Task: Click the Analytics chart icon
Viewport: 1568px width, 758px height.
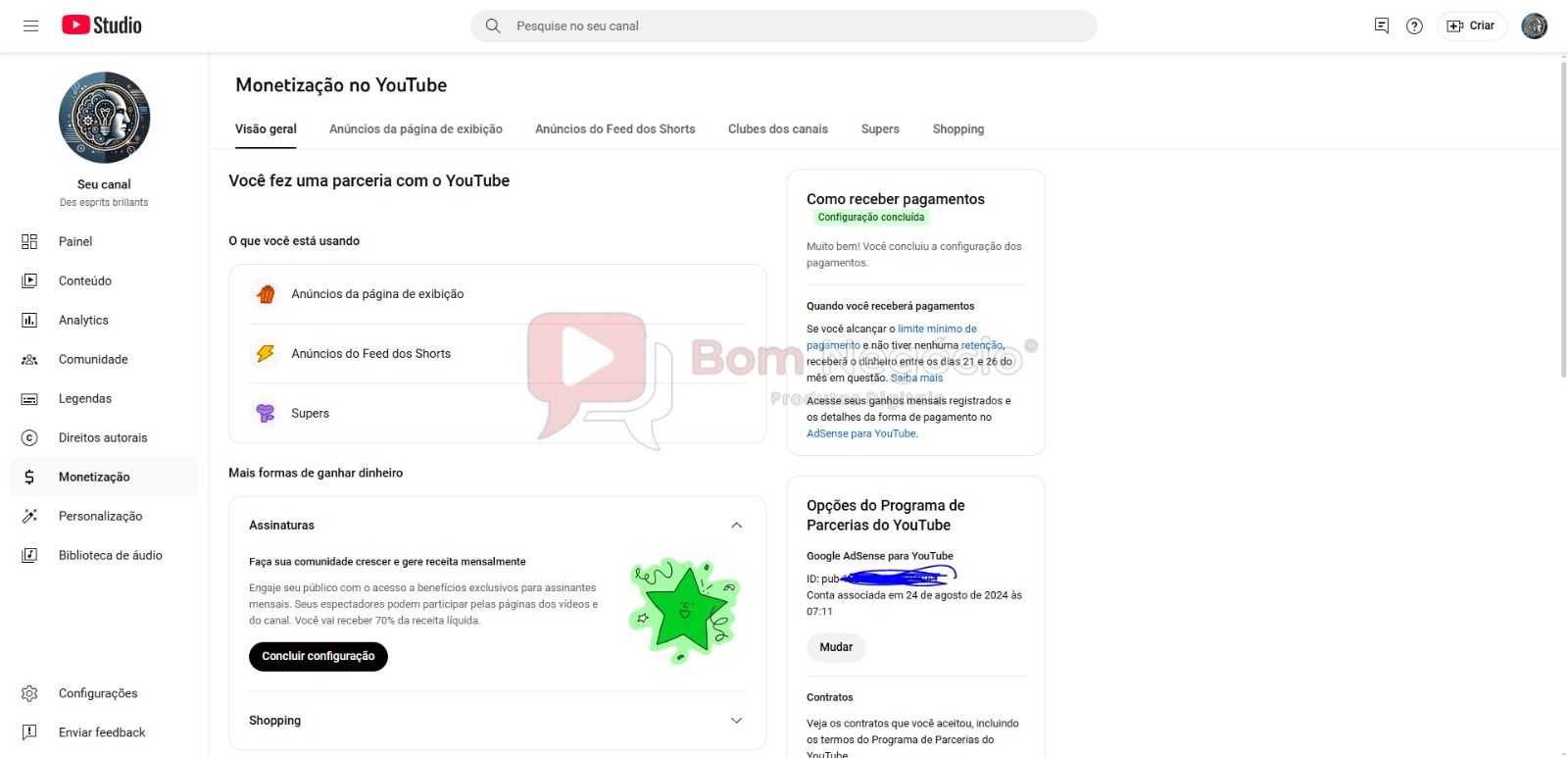Action: coord(29,320)
